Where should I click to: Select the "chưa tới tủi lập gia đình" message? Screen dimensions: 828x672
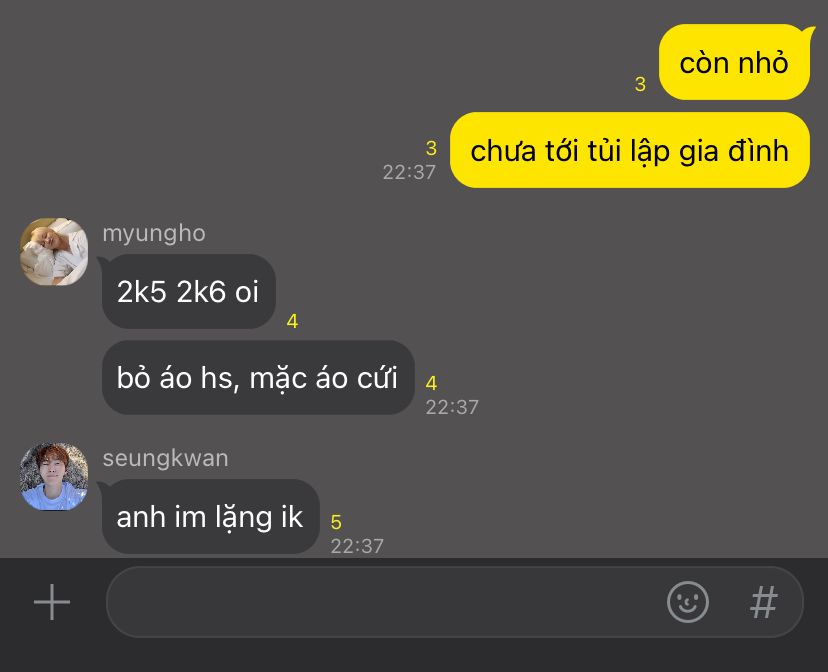coord(629,150)
